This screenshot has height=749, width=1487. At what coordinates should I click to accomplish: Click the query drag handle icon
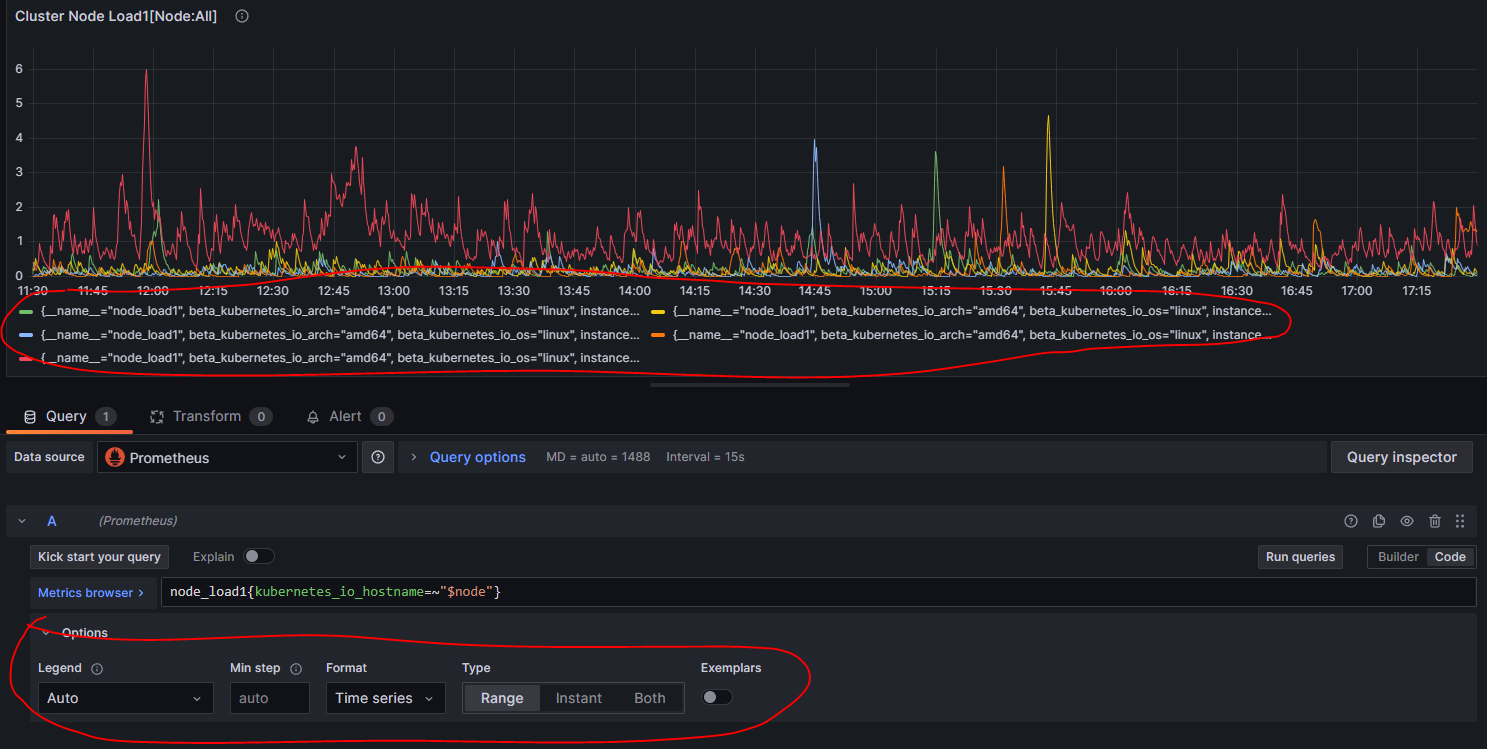[1460, 521]
